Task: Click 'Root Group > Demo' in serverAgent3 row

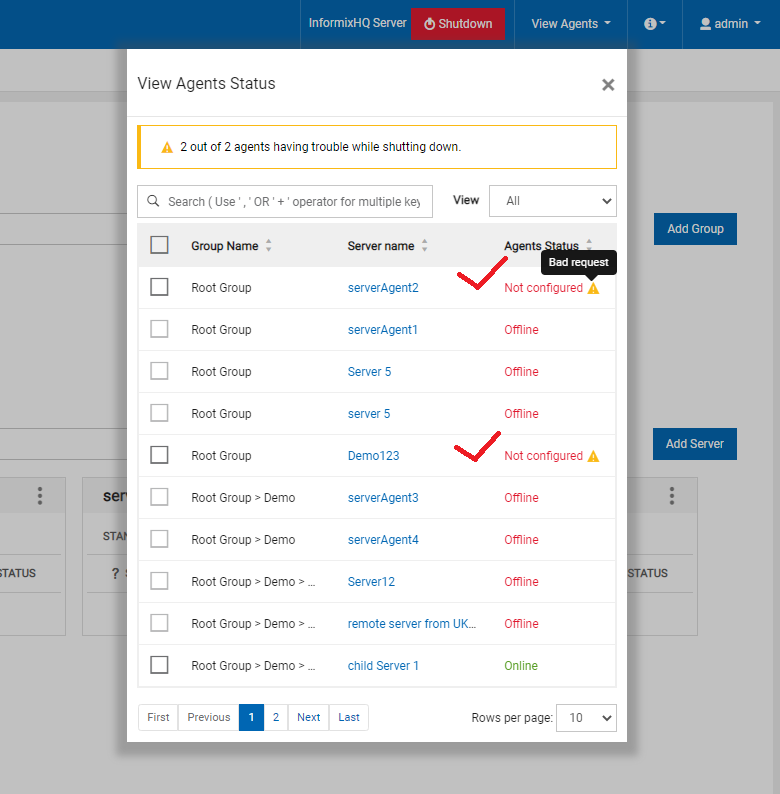Action: (243, 498)
